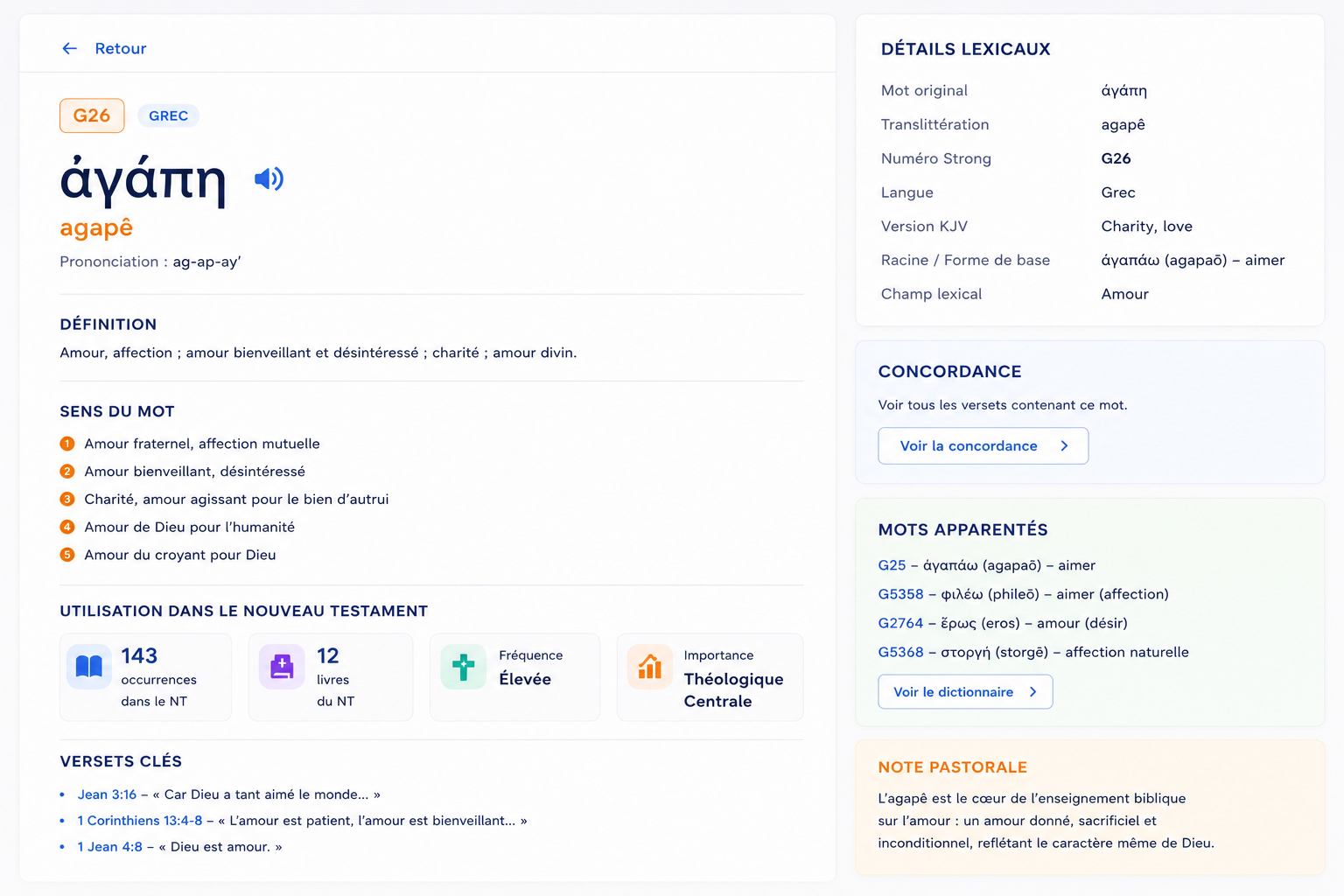Viewport: 1344px width, 896px height.
Task: Click the large Greek word ἀγάπη heading
Action: tap(143, 179)
